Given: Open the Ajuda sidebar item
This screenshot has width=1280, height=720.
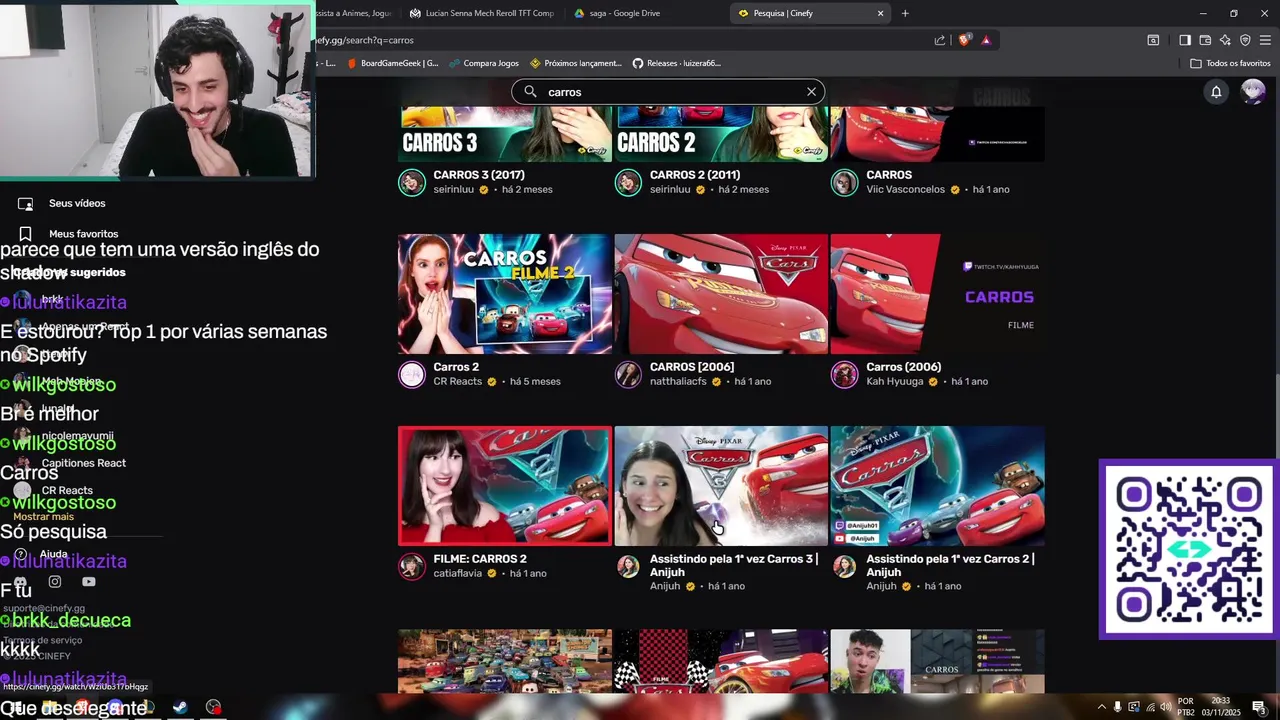Looking at the screenshot, I should pos(54,554).
